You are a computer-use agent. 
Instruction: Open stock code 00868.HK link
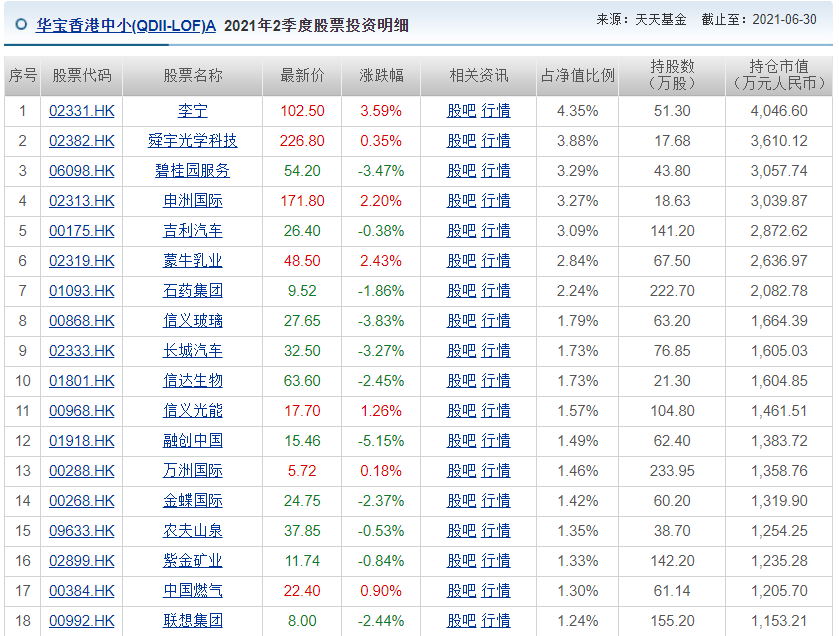point(82,320)
